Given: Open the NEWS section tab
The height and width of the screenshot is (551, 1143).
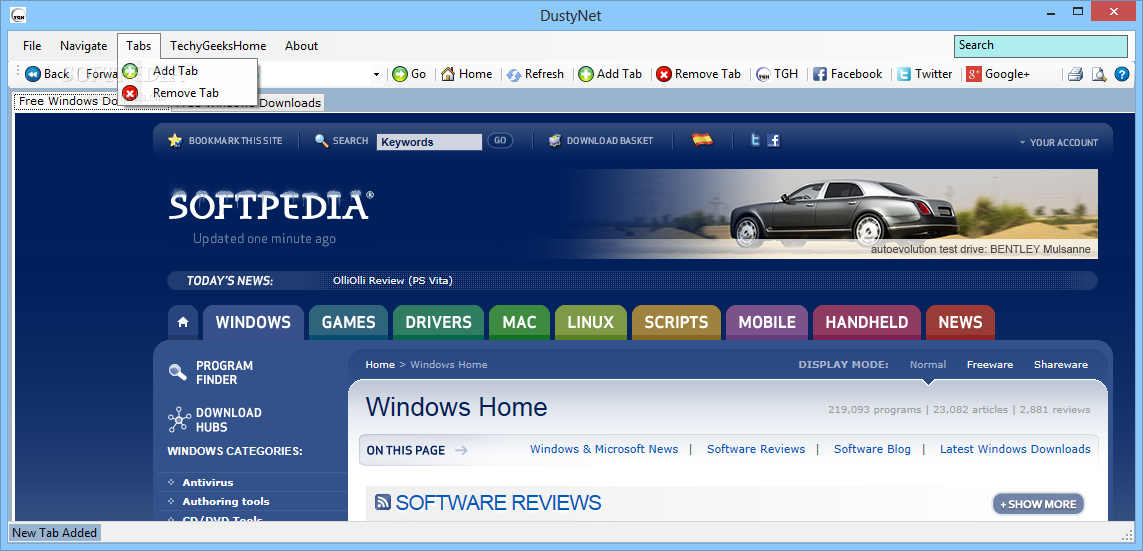Looking at the screenshot, I should (960, 322).
